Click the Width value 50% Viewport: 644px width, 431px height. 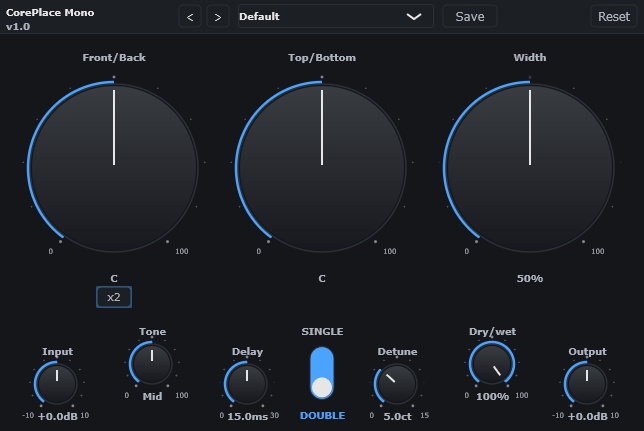point(530,279)
